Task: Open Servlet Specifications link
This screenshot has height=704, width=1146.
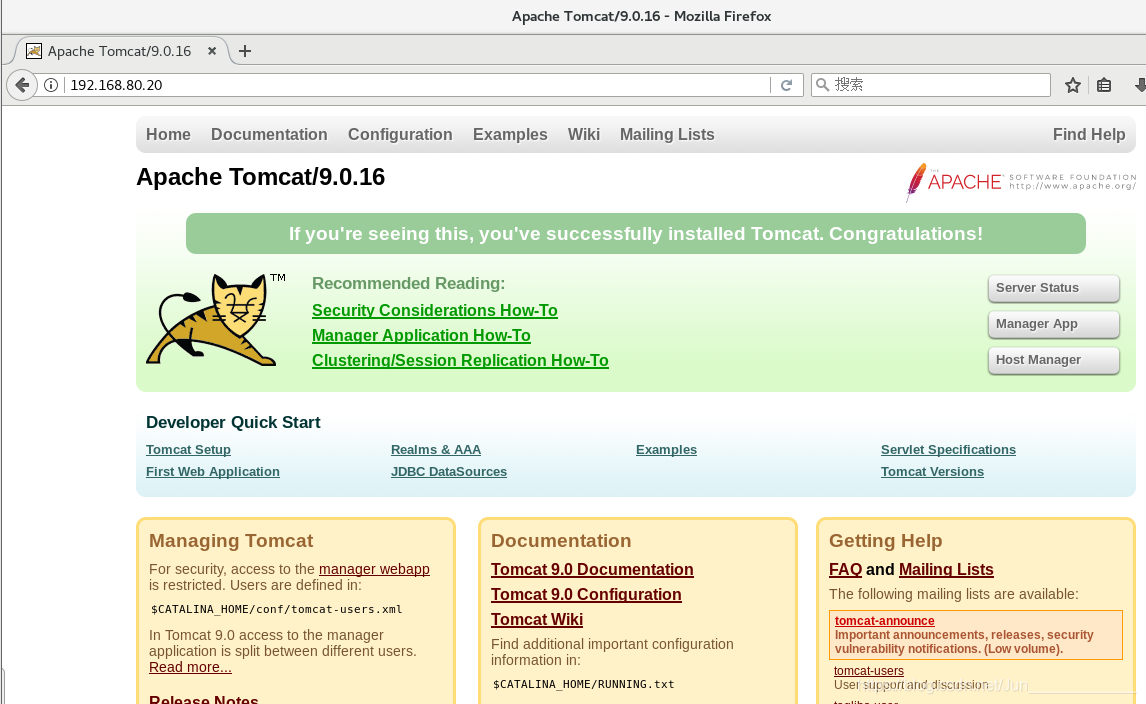Action: coord(948,450)
